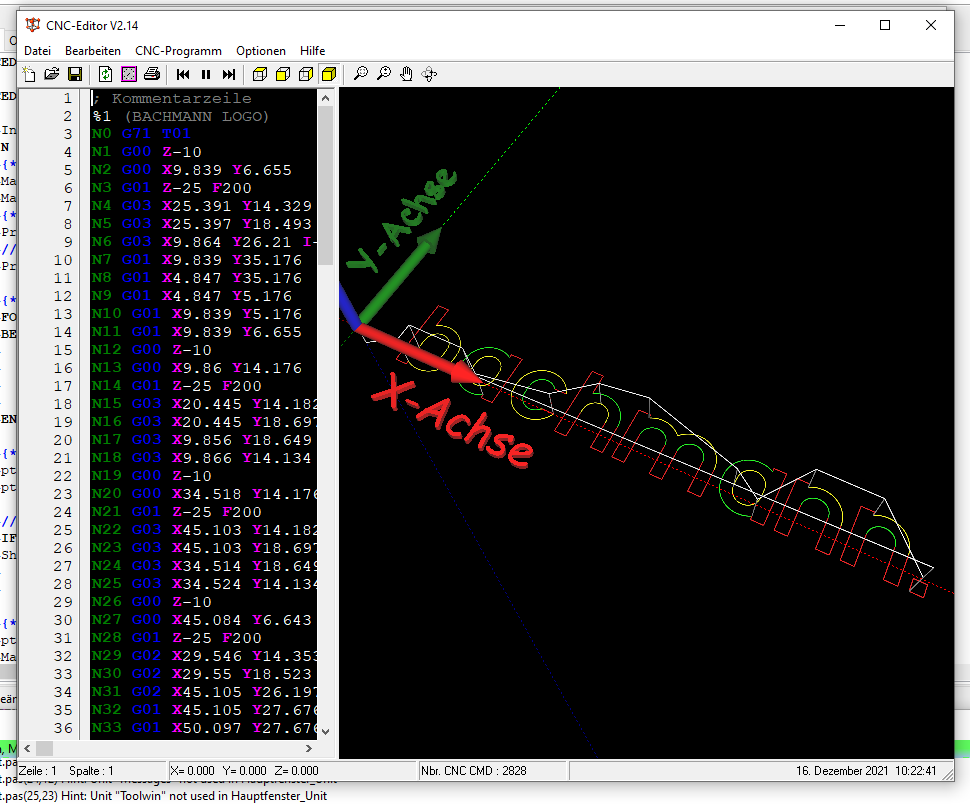Viewport: 970px width, 808px height.
Task: Jump to simulation start with rewind button
Action: (x=183, y=74)
